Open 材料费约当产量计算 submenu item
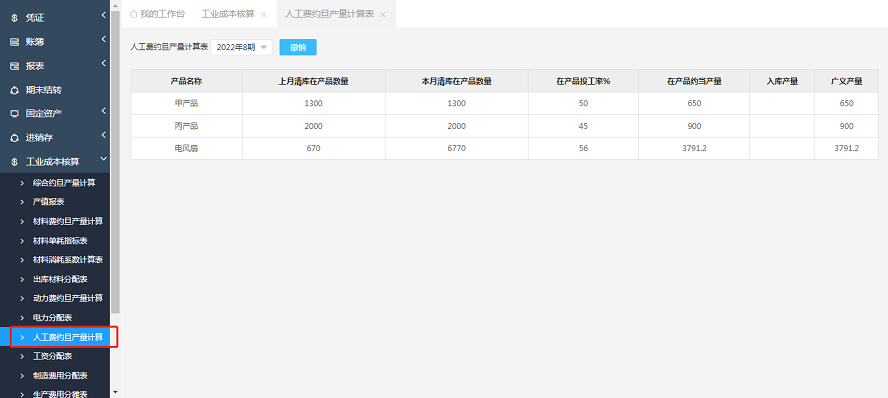This screenshot has height=398, width=888. [68, 221]
